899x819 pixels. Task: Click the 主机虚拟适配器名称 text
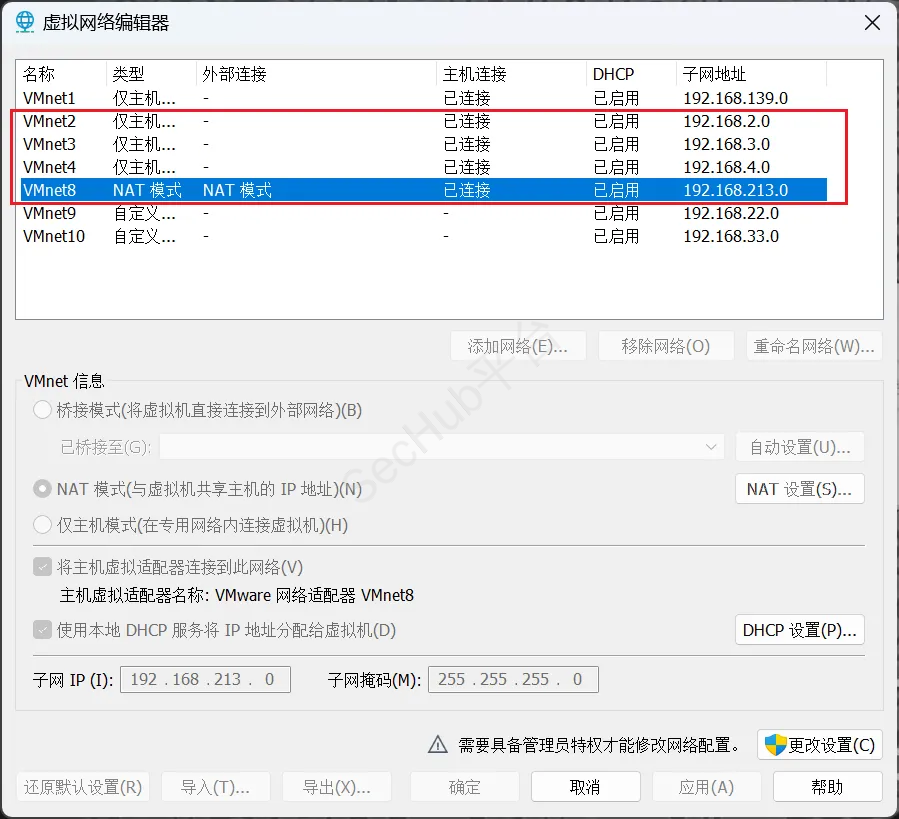[237, 595]
